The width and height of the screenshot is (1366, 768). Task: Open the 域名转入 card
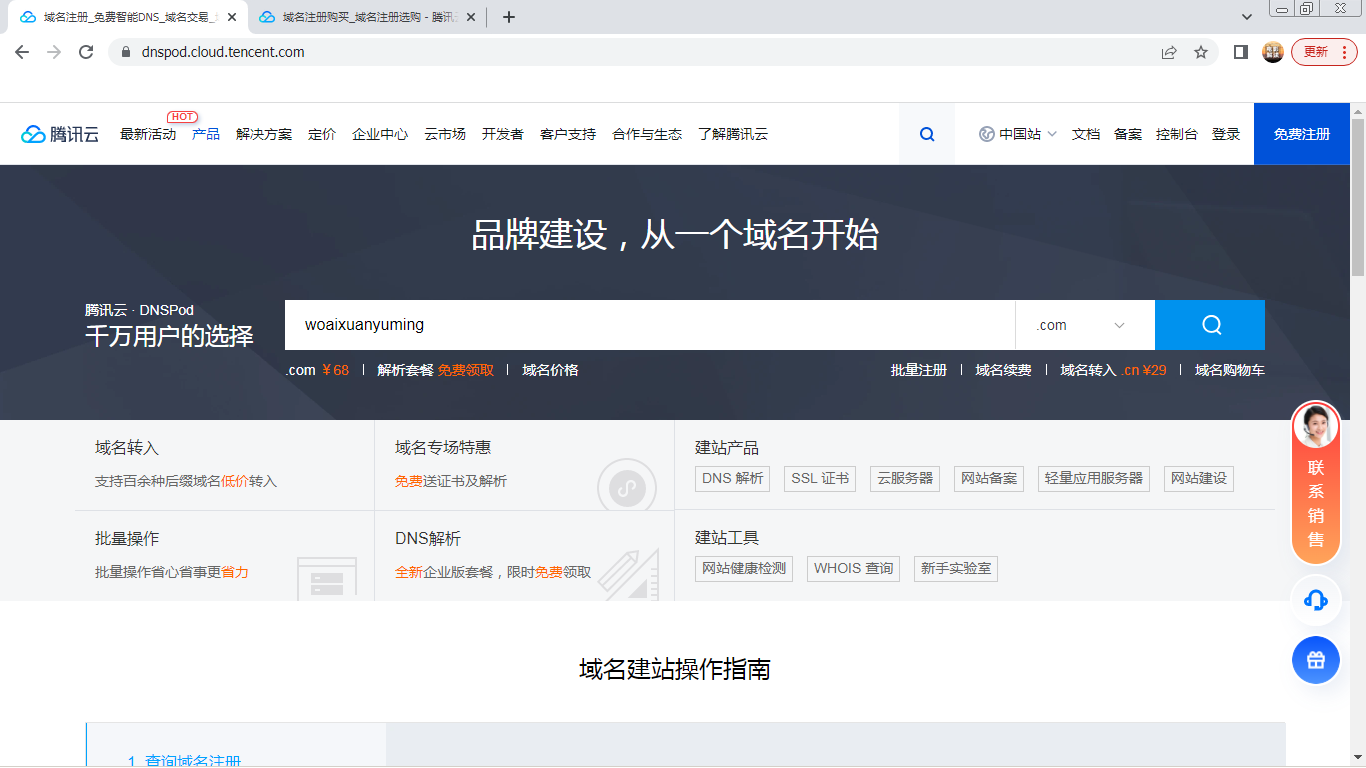point(224,465)
